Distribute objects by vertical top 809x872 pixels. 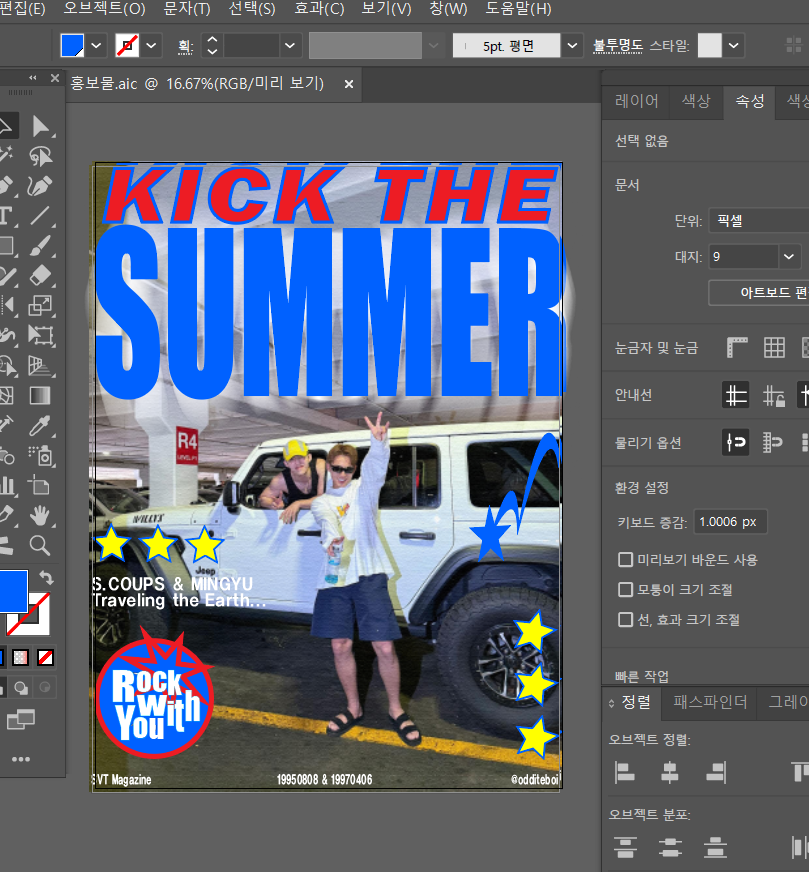pos(625,848)
